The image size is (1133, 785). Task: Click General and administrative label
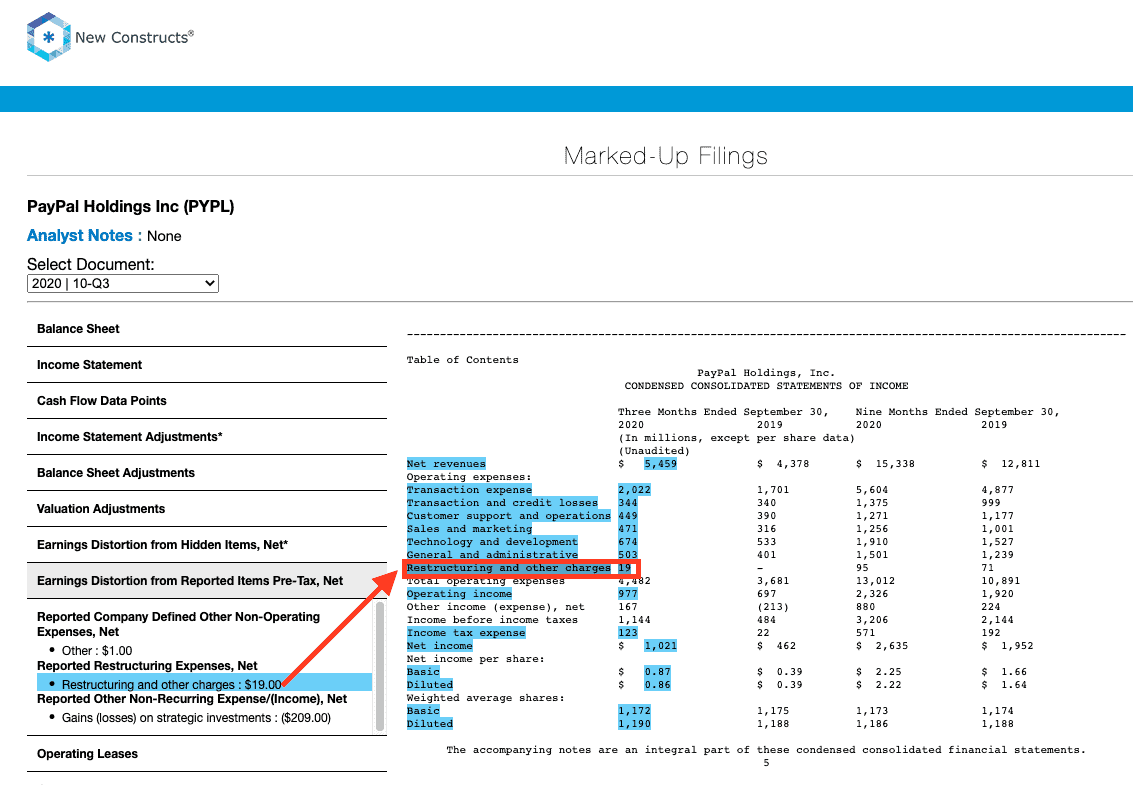coord(492,555)
